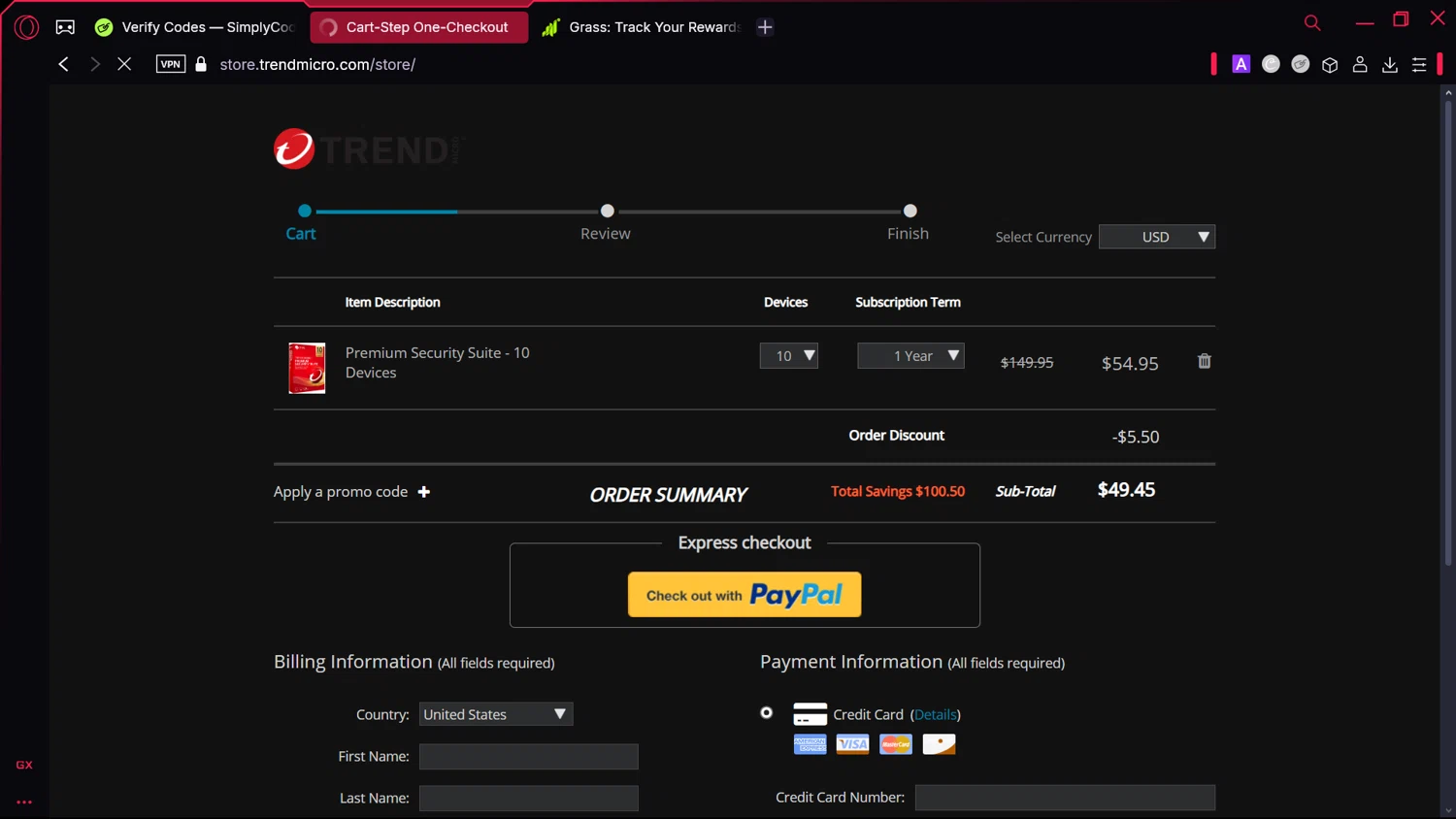The height and width of the screenshot is (819, 1456).
Task: Switch to Verify Codes SimplyCodes tab
Action: pos(196,27)
